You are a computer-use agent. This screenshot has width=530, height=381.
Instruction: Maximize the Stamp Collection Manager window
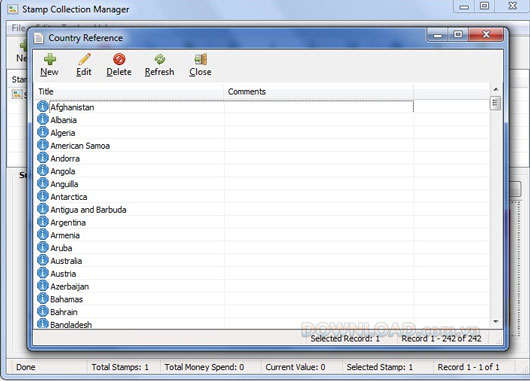pos(484,6)
